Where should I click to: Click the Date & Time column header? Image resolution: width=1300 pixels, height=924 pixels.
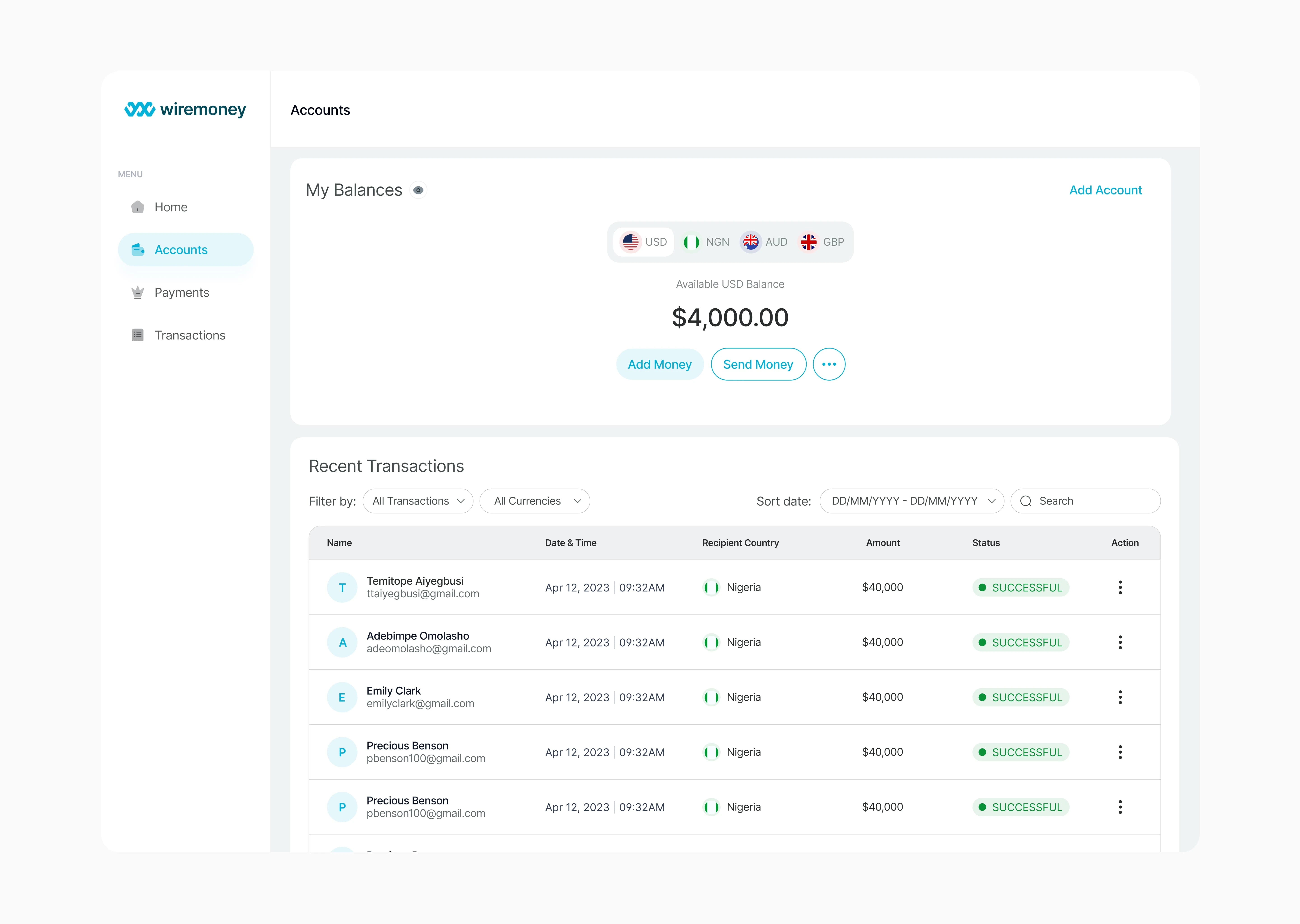[x=571, y=543]
